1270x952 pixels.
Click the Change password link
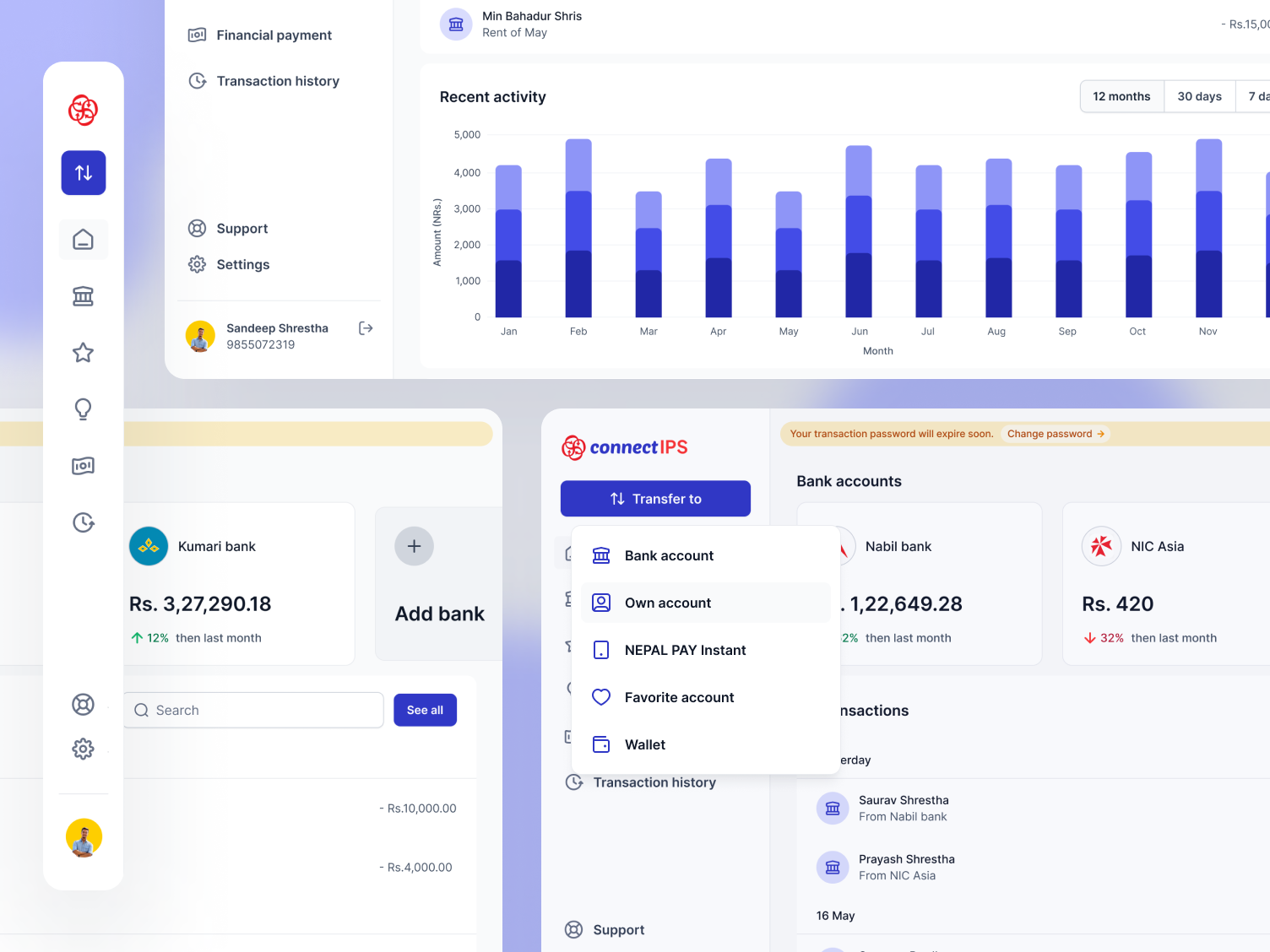pyautogui.click(x=1055, y=433)
